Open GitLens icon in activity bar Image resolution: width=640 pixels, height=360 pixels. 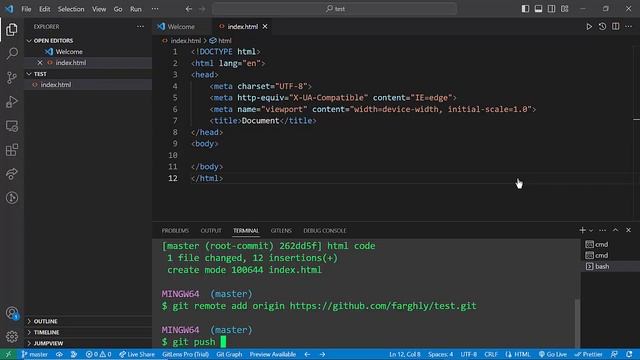(12, 198)
